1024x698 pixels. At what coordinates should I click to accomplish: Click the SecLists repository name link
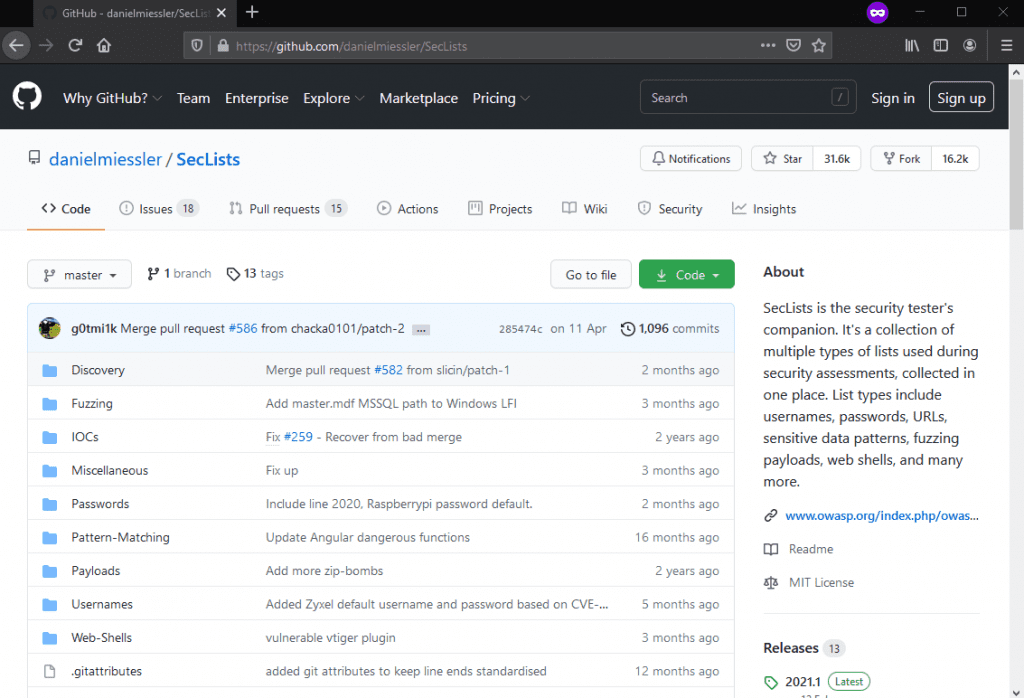tap(208, 159)
